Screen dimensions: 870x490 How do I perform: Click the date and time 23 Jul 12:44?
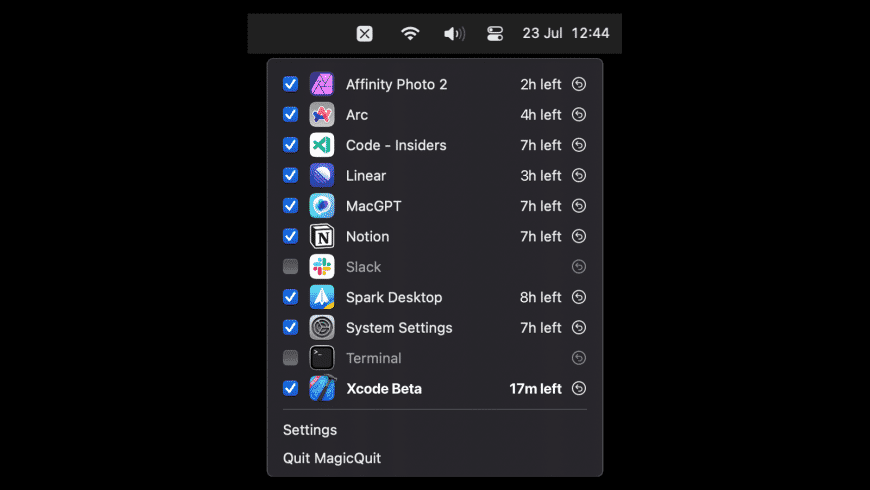(565, 33)
